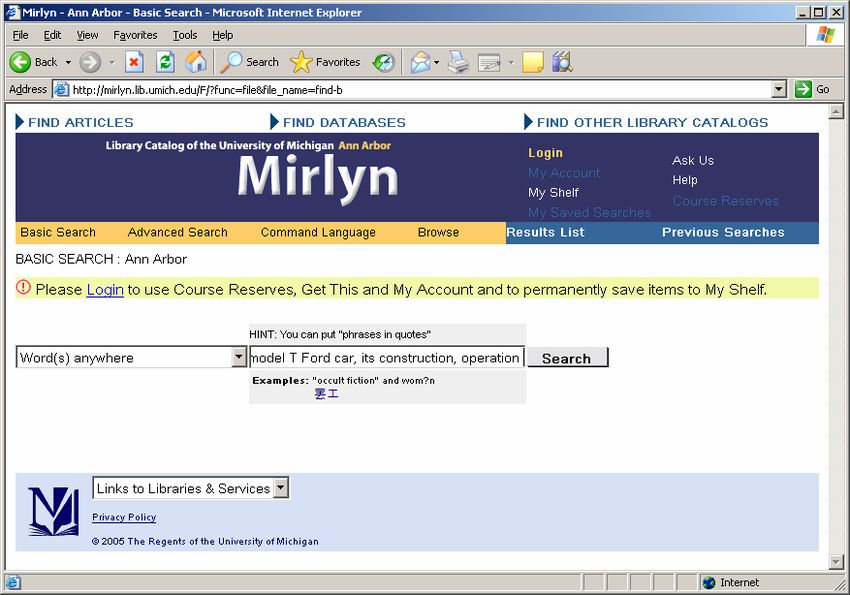Click the My Saved Searches link

click(x=589, y=212)
